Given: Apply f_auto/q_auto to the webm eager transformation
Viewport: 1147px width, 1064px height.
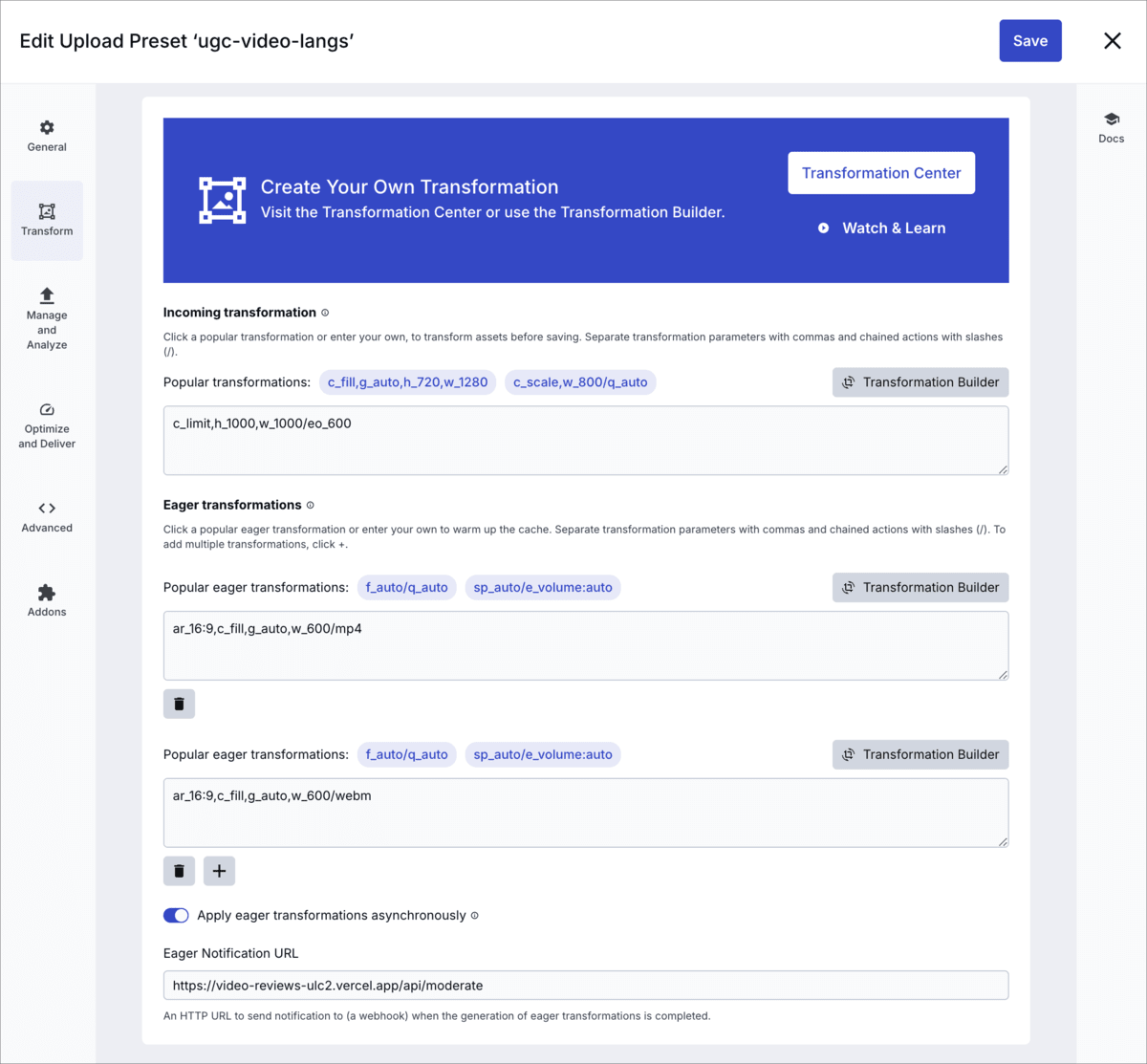Looking at the screenshot, I should click(407, 754).
